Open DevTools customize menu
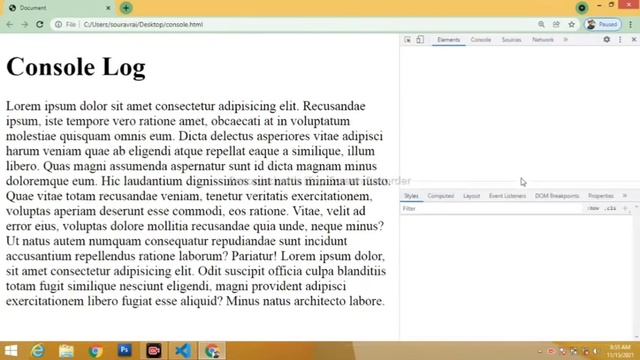This screenshot has height=360, width=640. click(620, 40)
